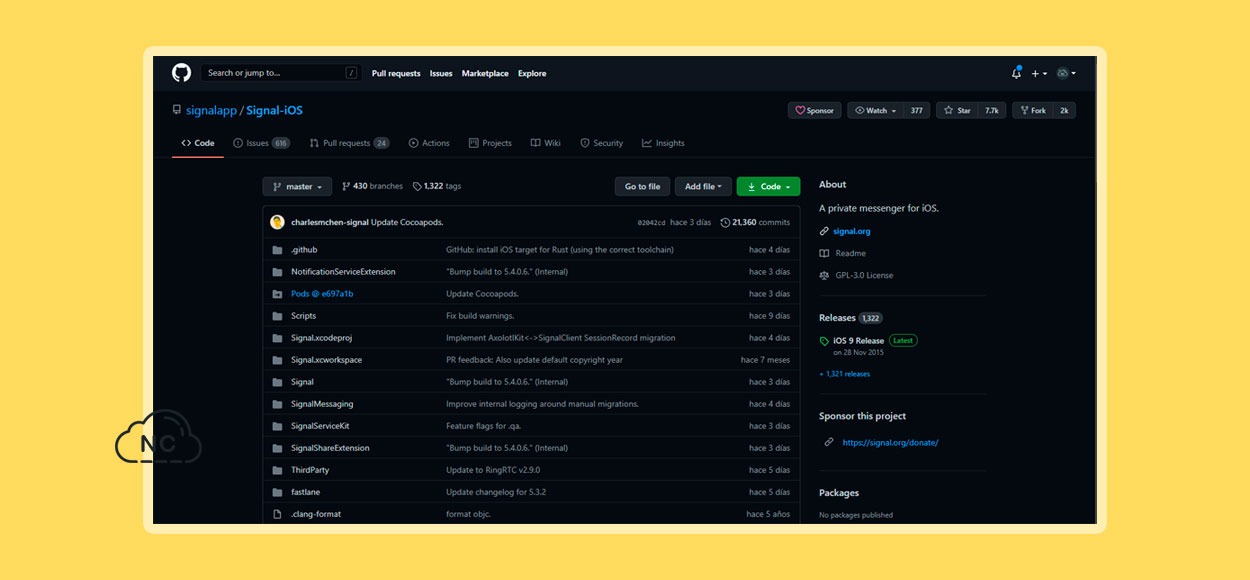The image size is (1250, 580).
Task: Open the 21,360 commits history
Action: (x=755, y=222)
